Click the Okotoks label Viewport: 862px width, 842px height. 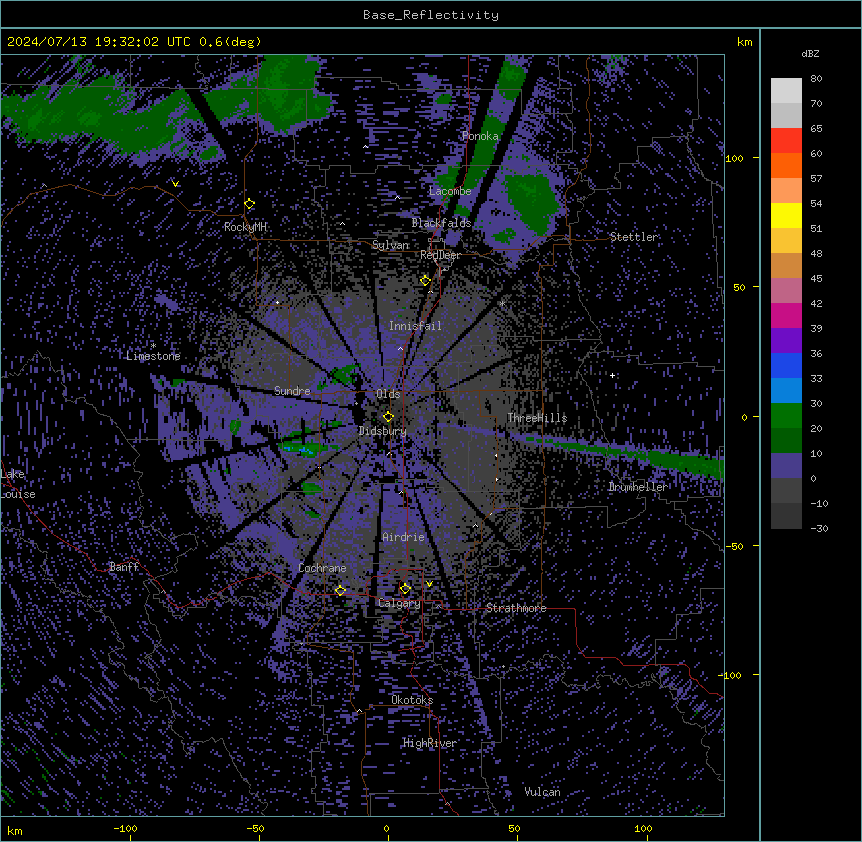pos(412,700)
